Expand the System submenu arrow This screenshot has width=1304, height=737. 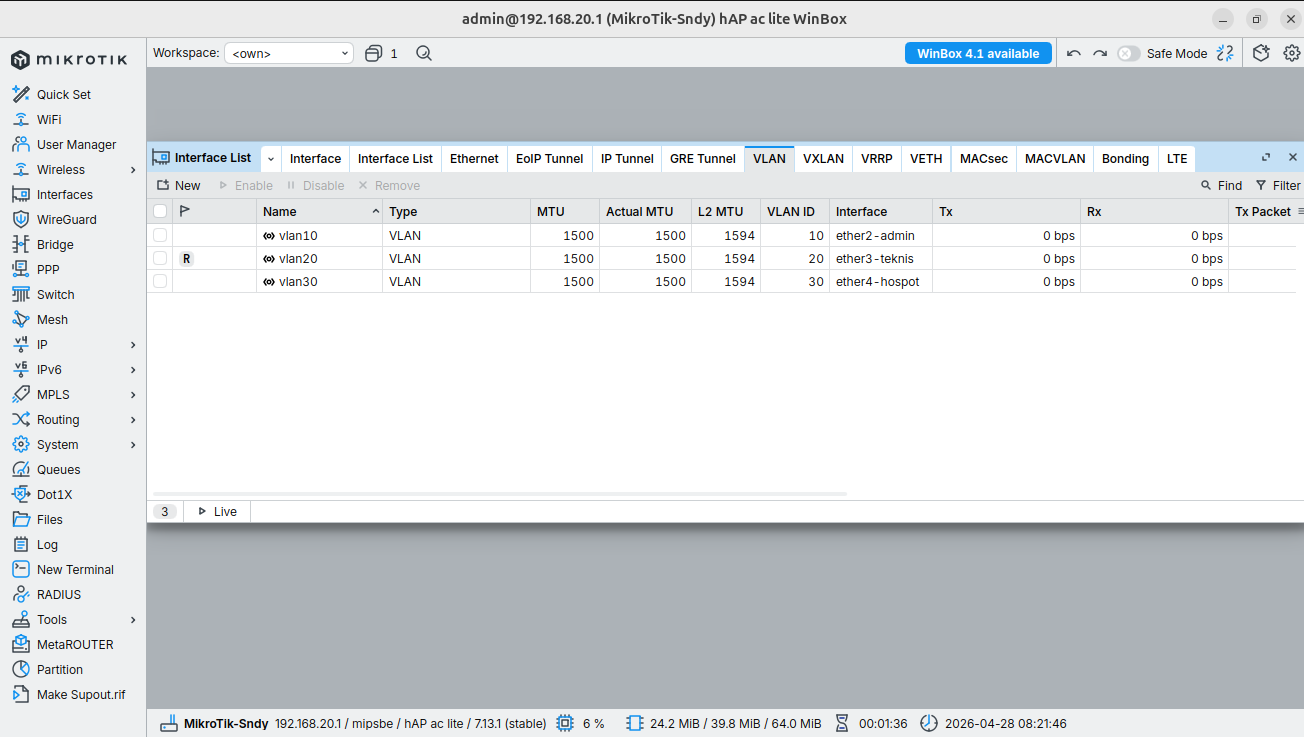(x=133, y=445)
